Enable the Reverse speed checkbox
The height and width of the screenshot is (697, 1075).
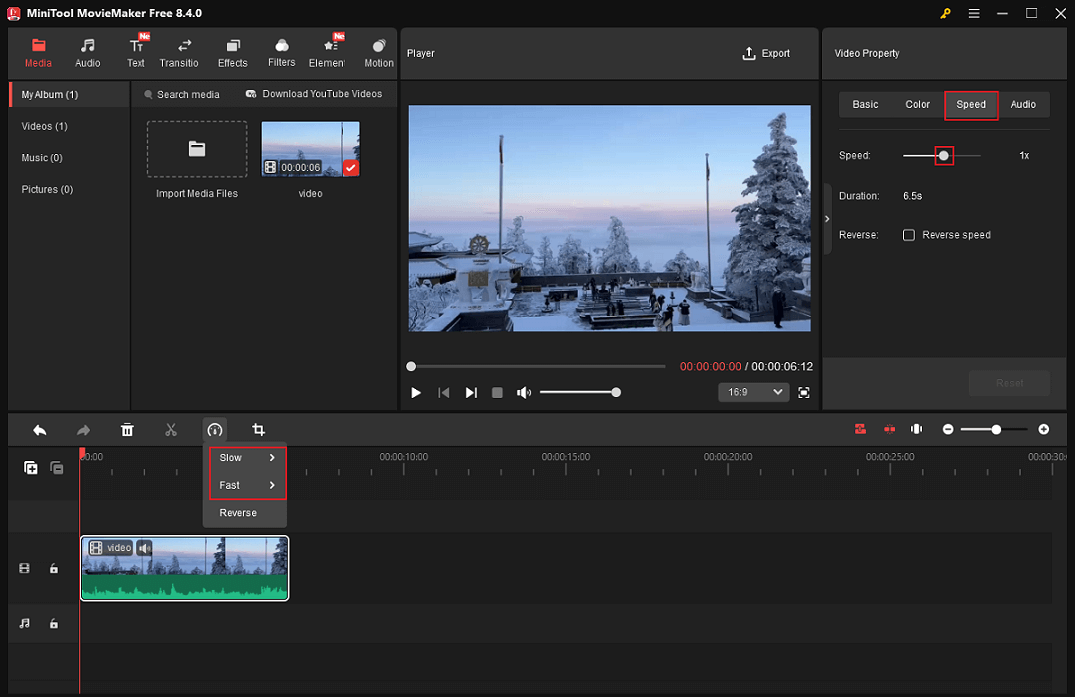click(x=909, y=234)
